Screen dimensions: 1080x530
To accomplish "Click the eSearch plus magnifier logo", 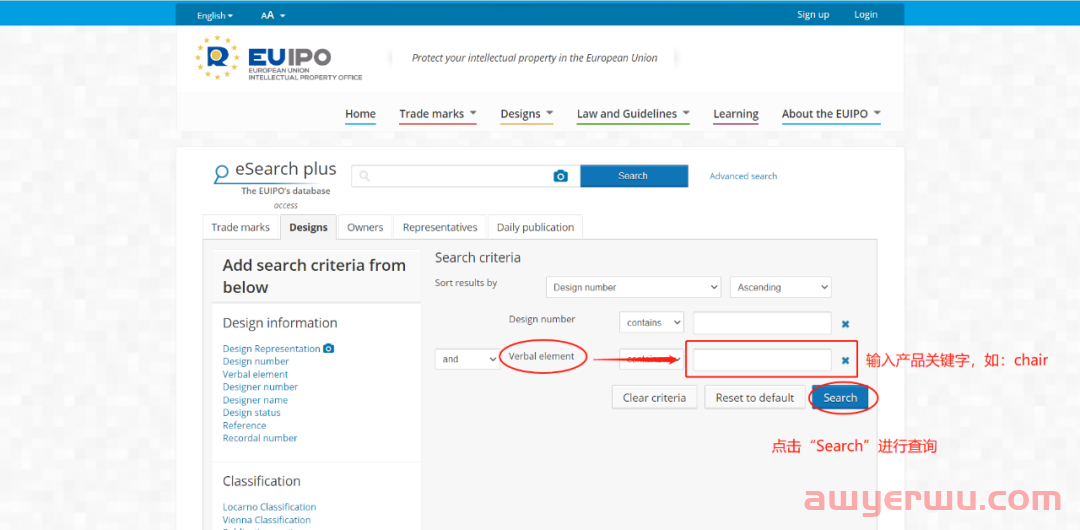I will tap(221, 174).
